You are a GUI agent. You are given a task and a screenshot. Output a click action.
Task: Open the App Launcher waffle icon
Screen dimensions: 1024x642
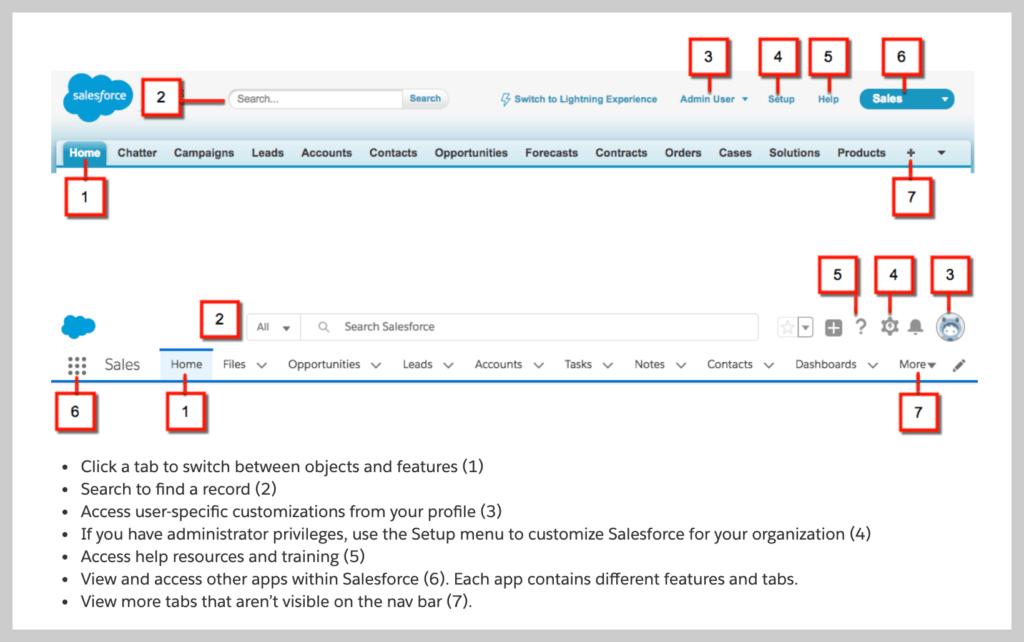[x=77, y=365]
